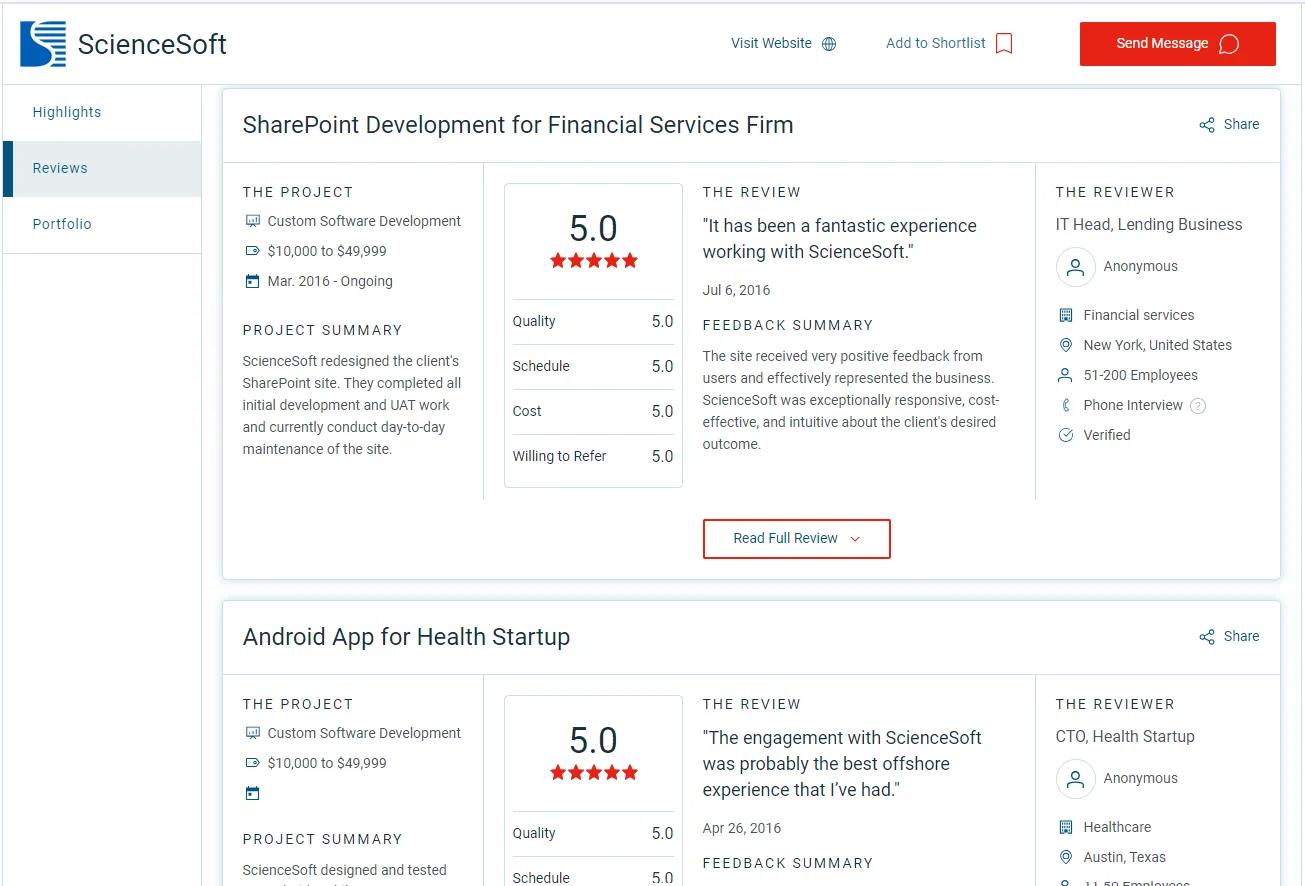Click the anonymous avatar for IT Head reviewer
Screen dimensions: 1305x886
[1075, 267]
